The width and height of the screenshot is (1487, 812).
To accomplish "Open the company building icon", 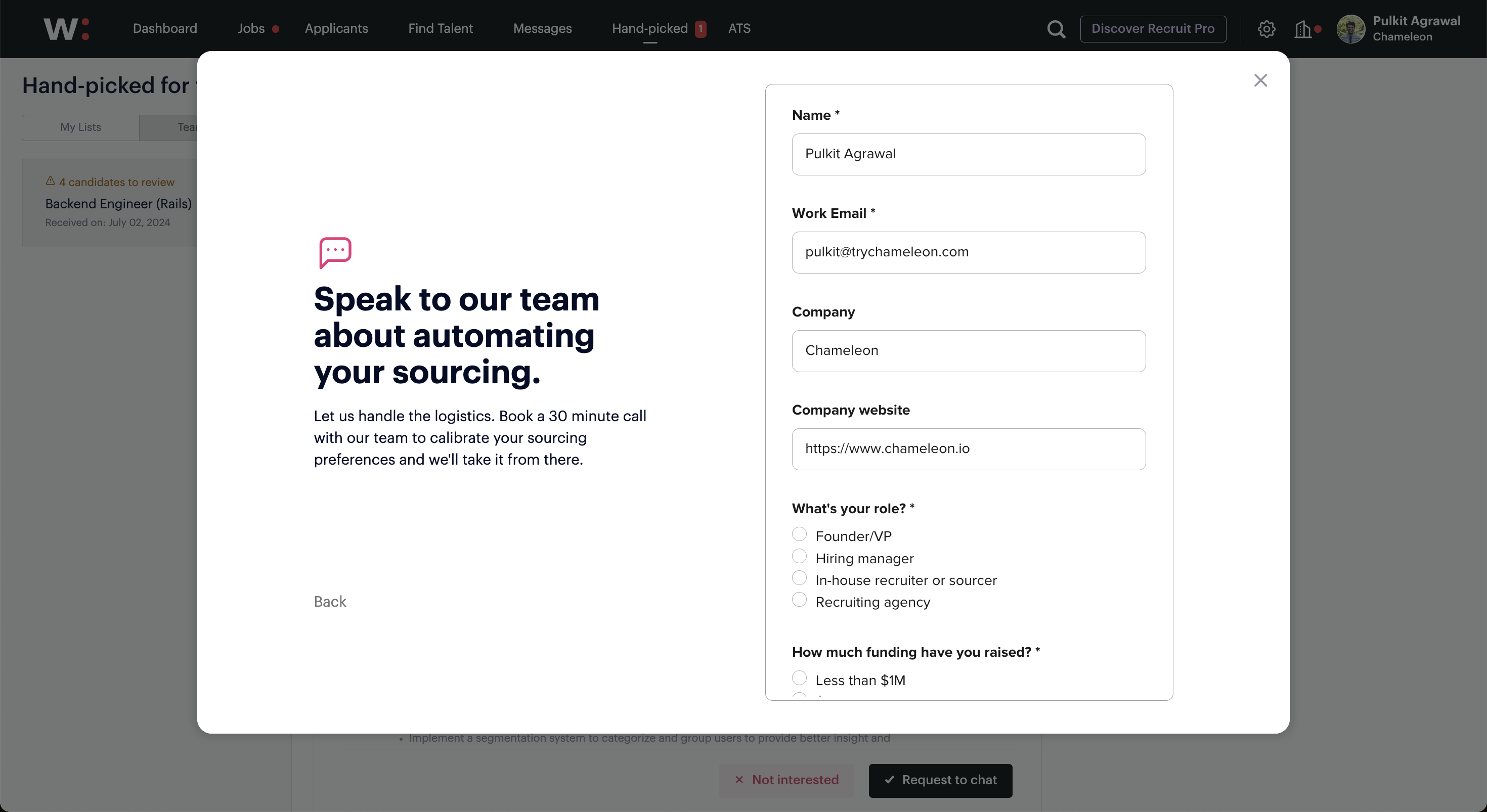I will 1303,29.
